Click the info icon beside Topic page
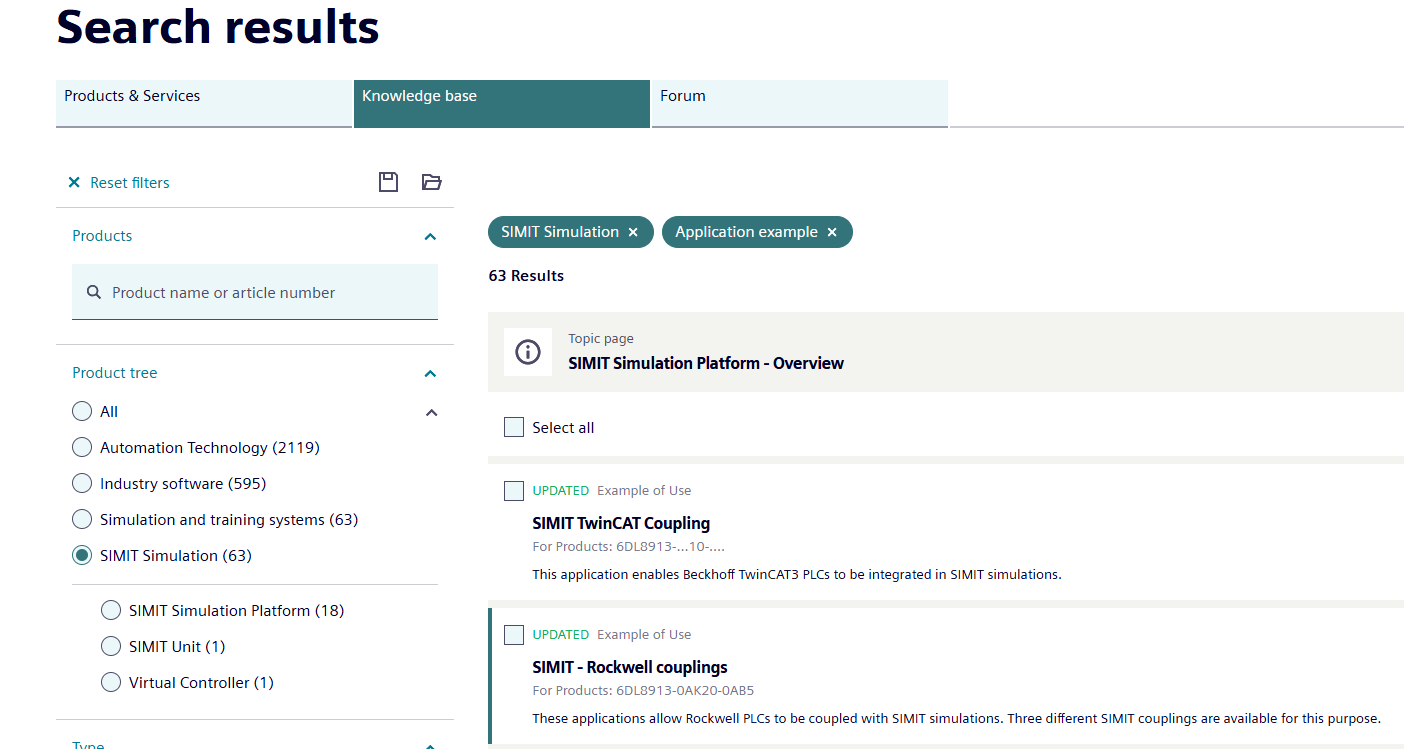 point(527,352)
